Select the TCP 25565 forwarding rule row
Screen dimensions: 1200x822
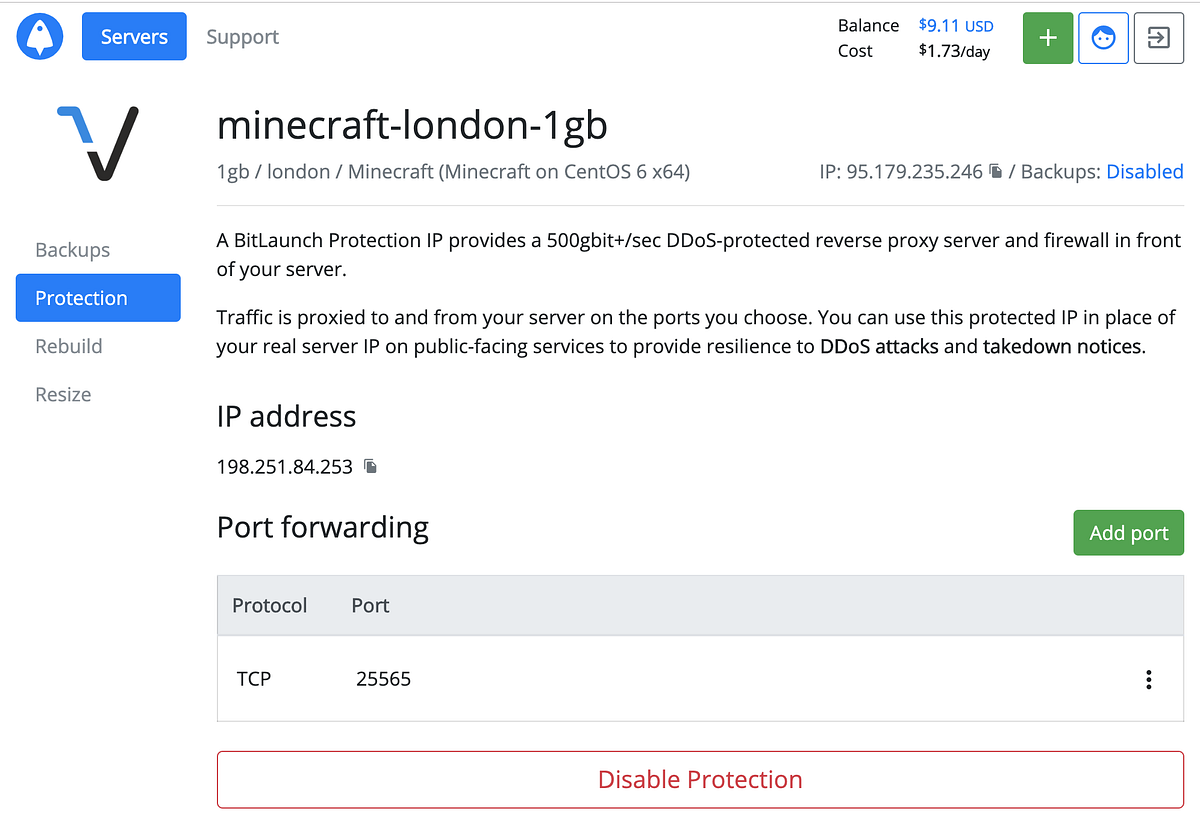[600, 679]
